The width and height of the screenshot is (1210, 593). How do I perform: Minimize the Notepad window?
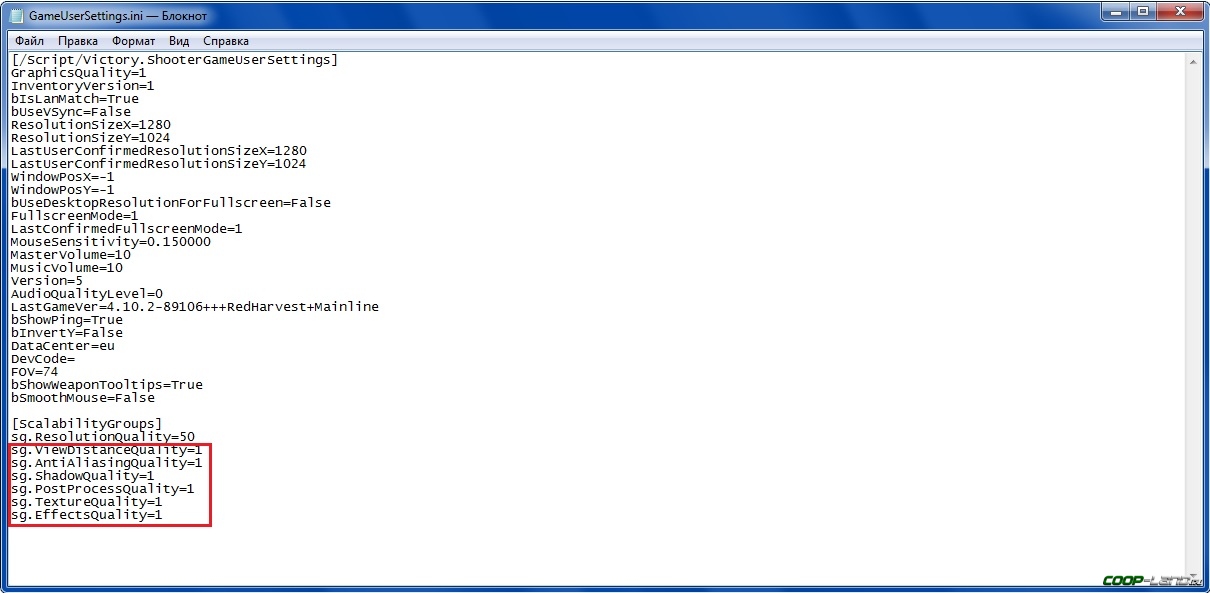point(1113,14)
